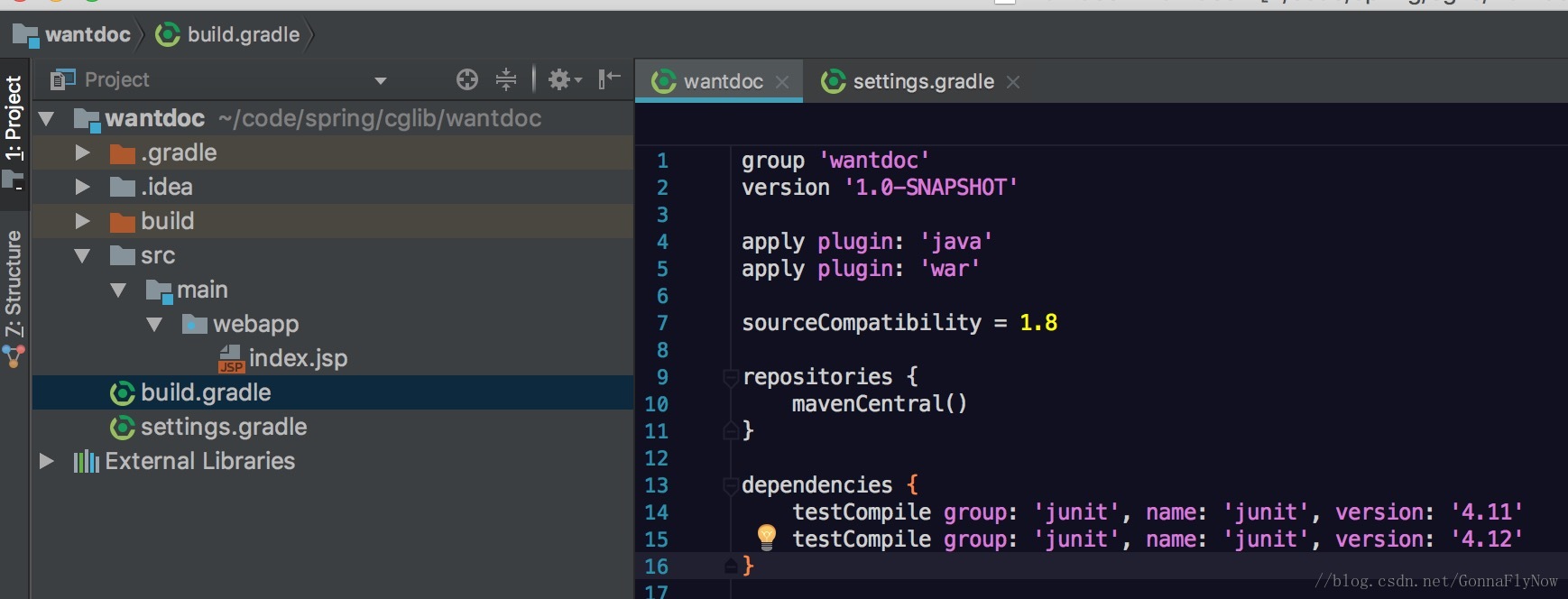Click the settings.gradle Gradle icon in tree
Viewport: 1568px width, 599px height.
coord(122,428)
